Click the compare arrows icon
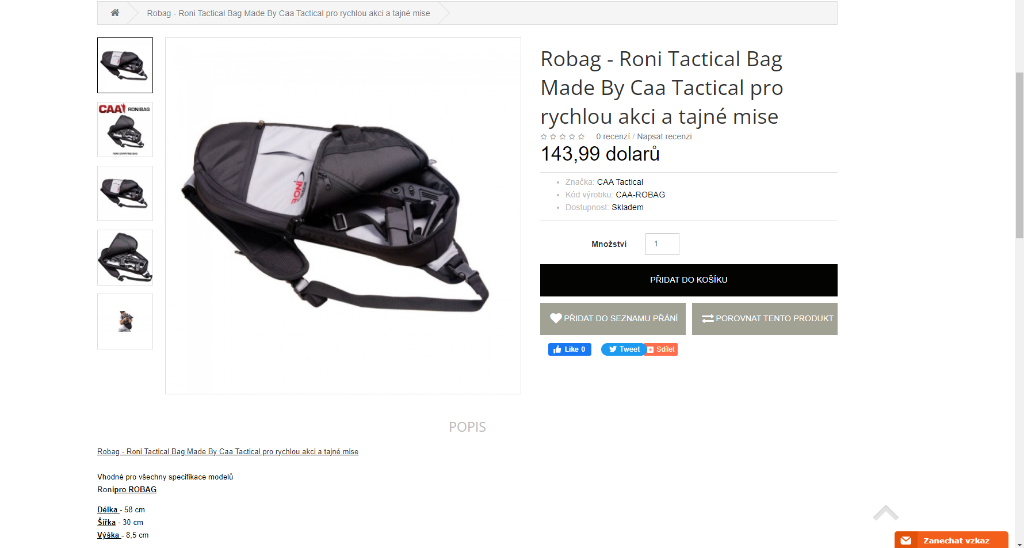The height and width of the screenshot is (548, 1024). click(x=708, y=319)
